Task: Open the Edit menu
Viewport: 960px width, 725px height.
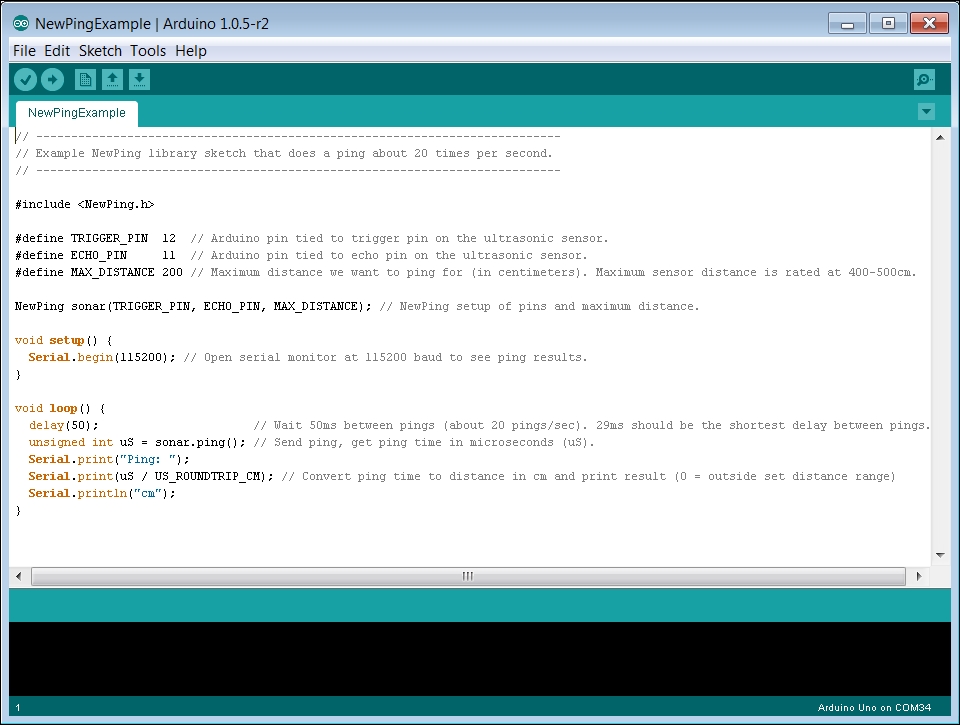Action: click(57, 51)
